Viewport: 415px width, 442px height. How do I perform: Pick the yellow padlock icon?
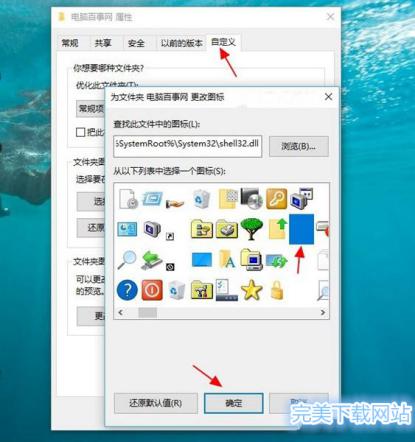click(277, 290)
